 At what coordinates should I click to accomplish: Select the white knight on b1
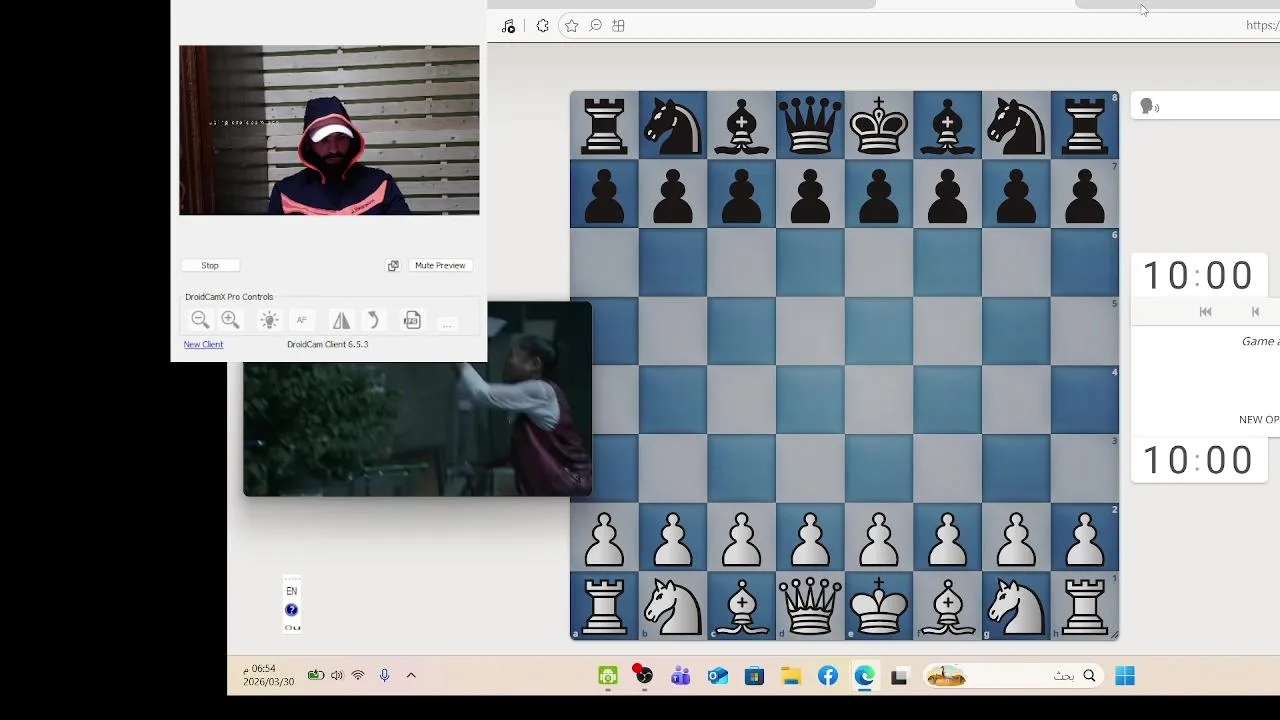[x=673, y=606]
